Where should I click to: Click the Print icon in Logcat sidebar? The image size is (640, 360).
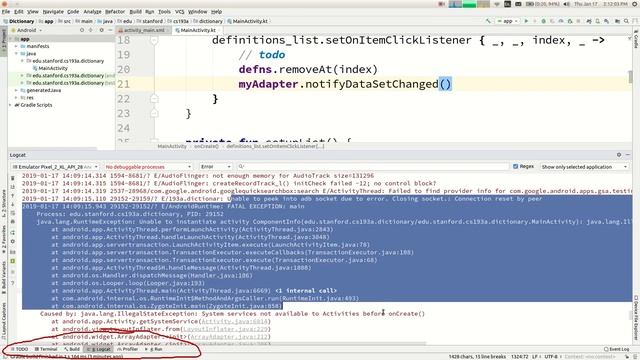[x=13, y=222]
